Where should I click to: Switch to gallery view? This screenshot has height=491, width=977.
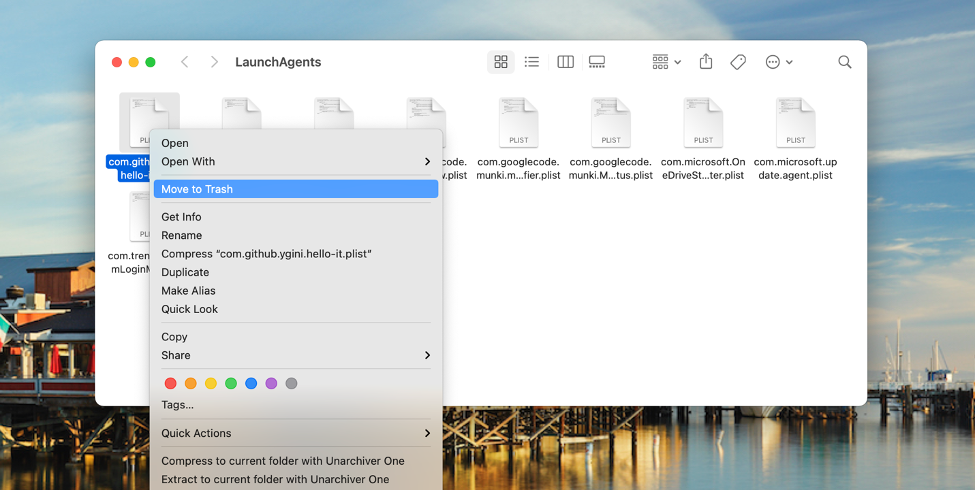pos(597,62)
